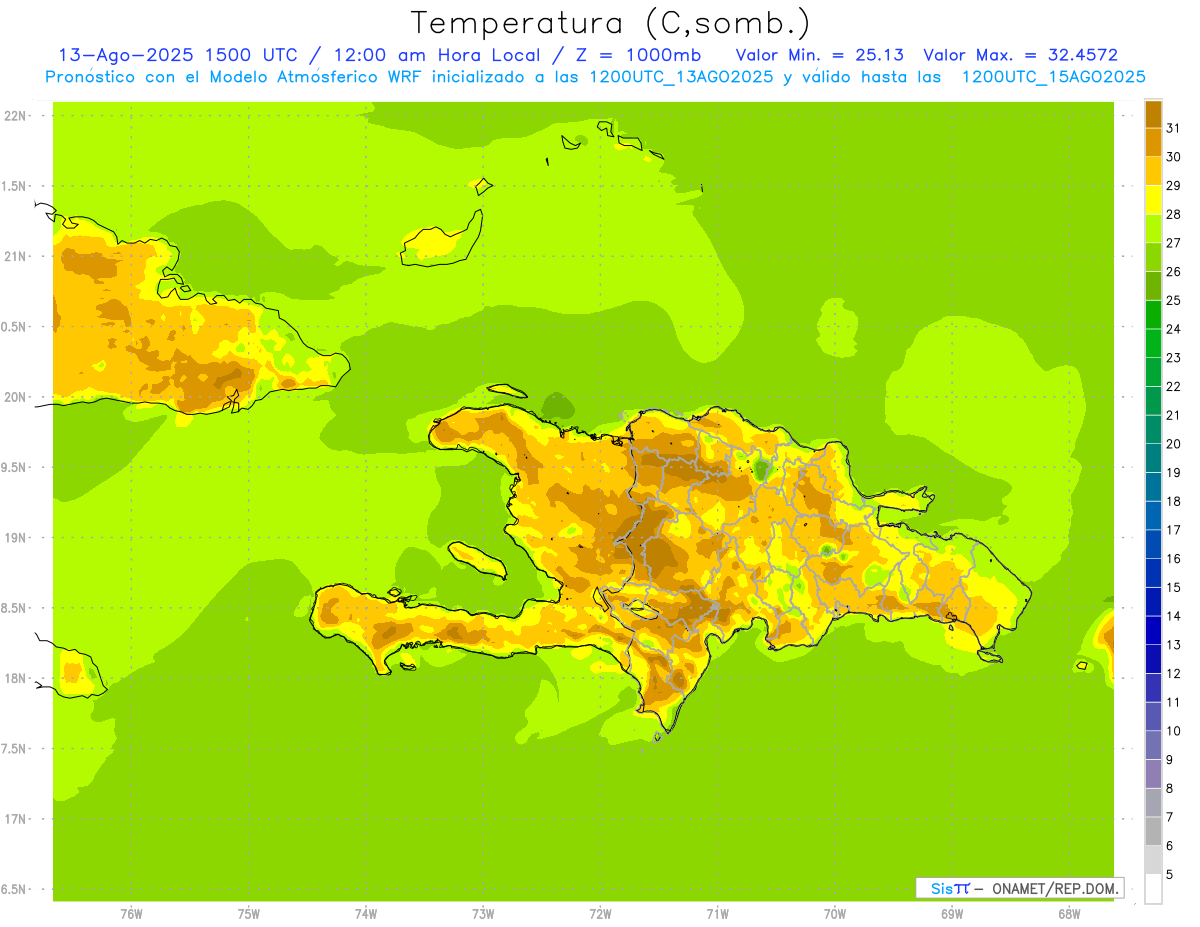The height and width of the screenshot is (927, 1200).
Task: Click the 'Valor Max. = 32.4572' readout
Action: (x=1021, y=55)
